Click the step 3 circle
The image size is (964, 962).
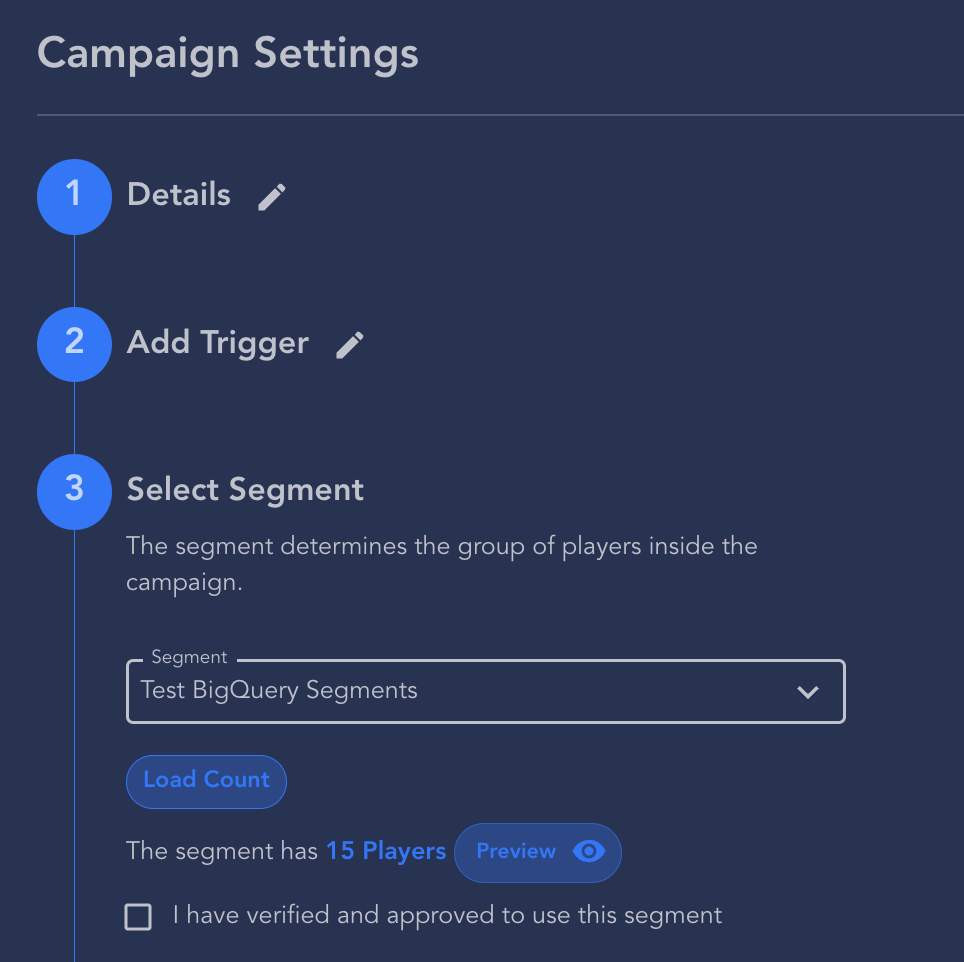coord(74,490)
